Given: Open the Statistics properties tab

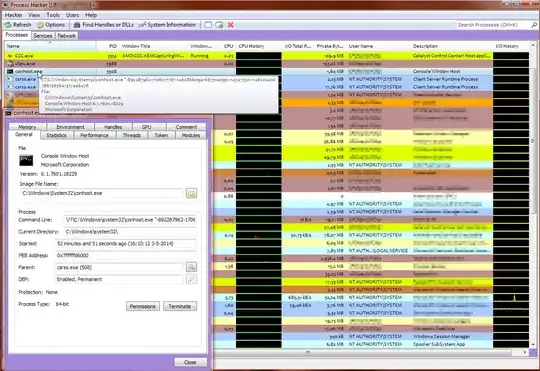Looking at the screenshot, I should [x=56, y=135].
